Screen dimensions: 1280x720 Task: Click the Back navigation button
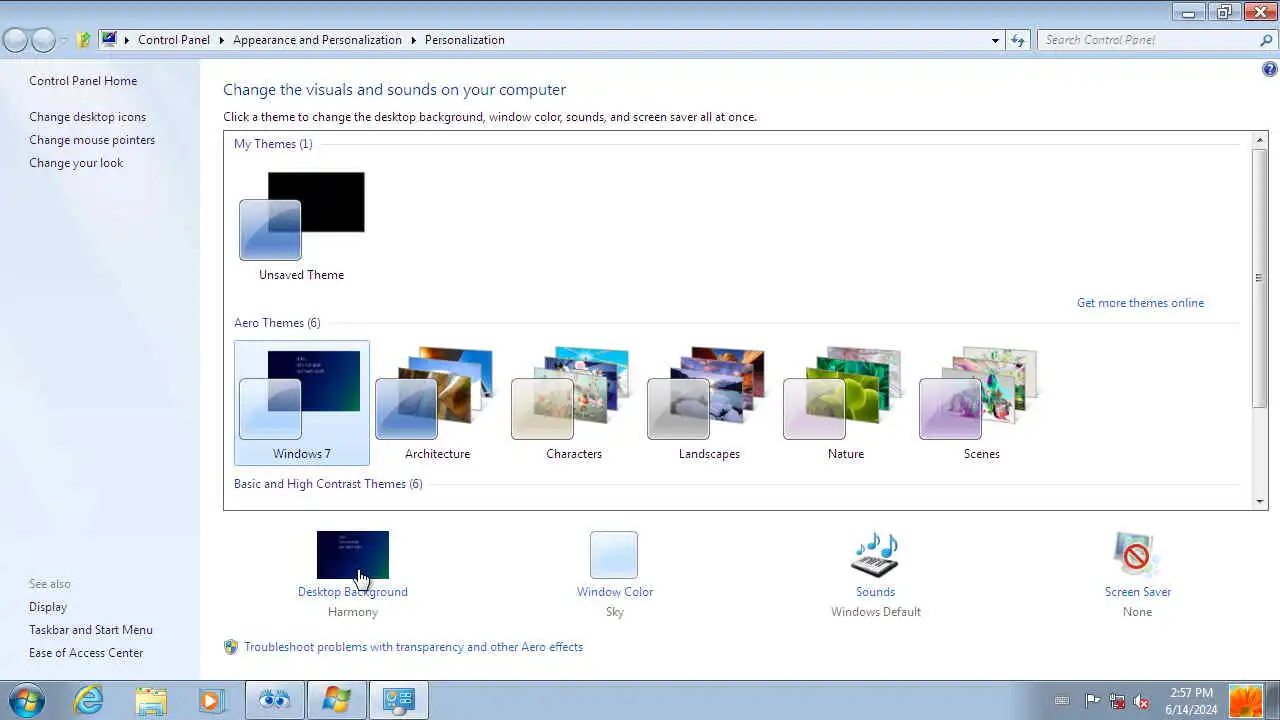click(15, 40)
